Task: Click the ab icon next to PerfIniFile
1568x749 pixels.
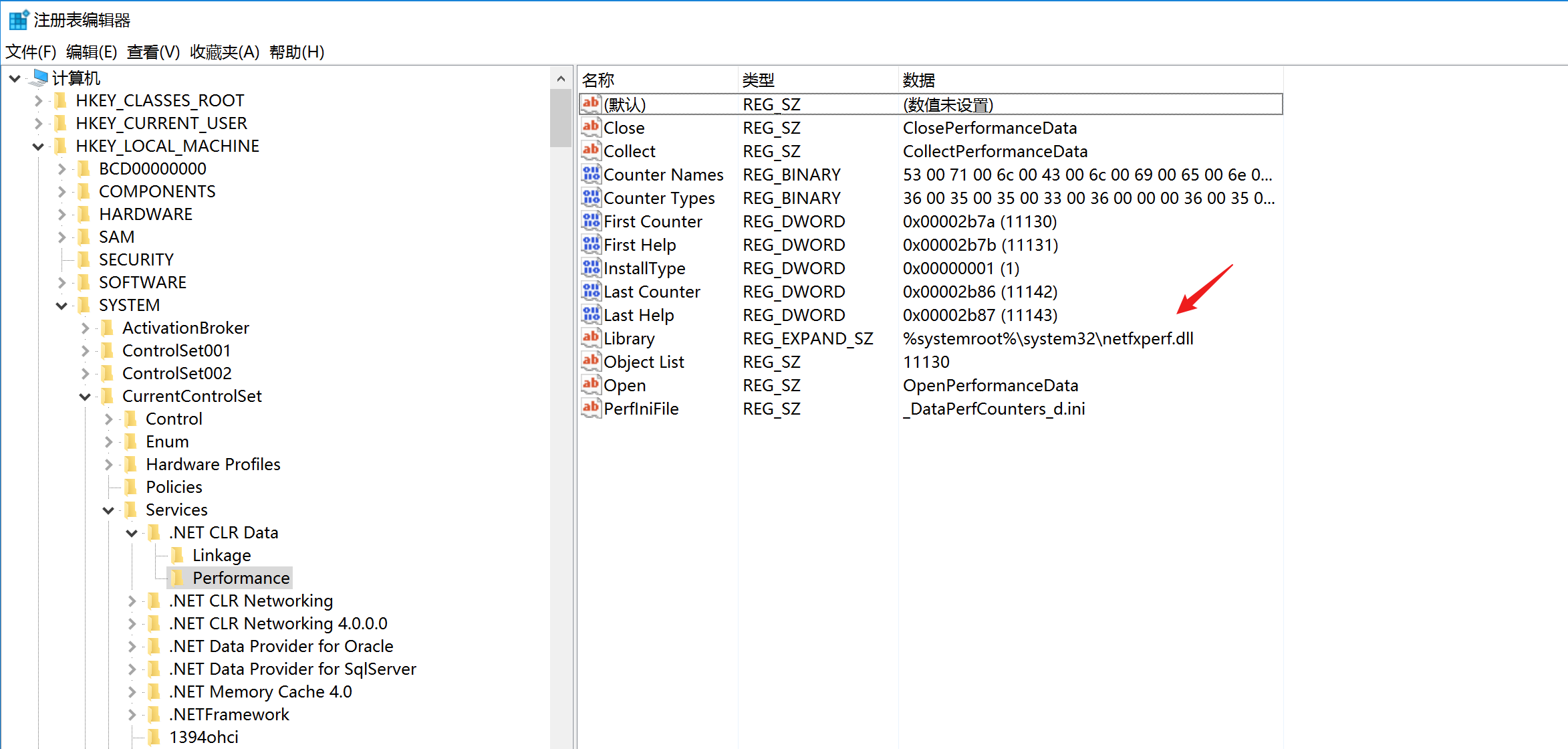Action: click(x=591, y=408)
